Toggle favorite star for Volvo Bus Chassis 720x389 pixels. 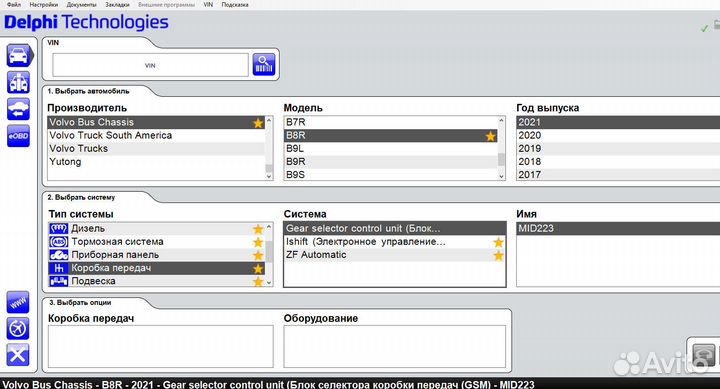258,123
